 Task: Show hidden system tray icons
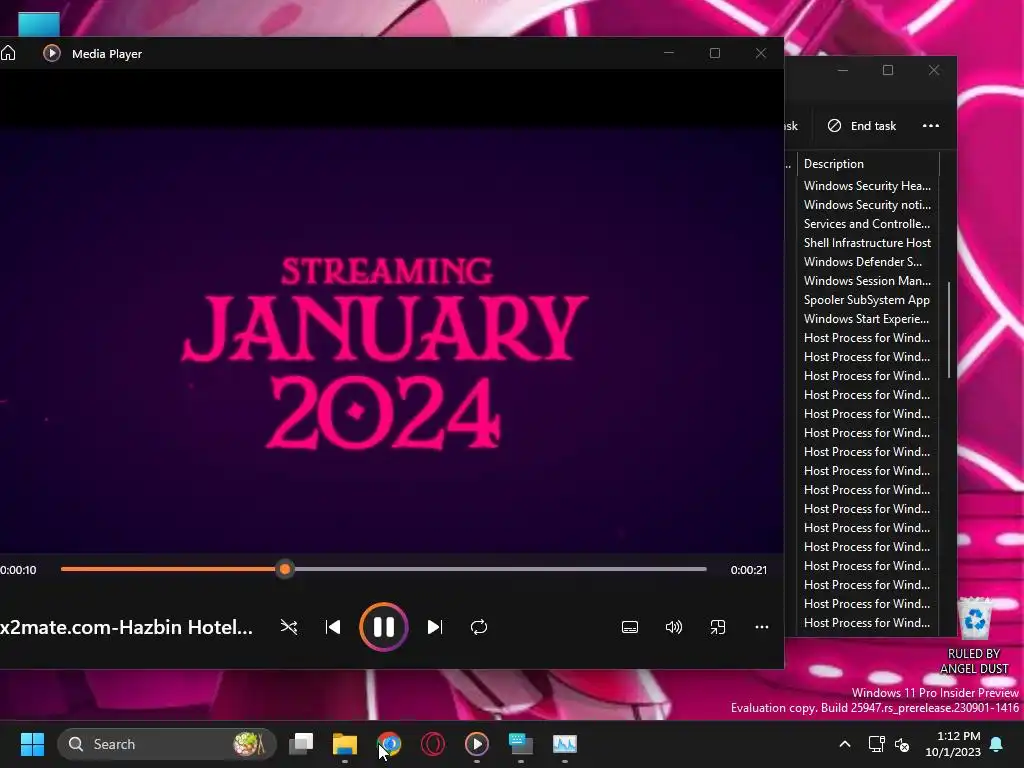tap(844, 744)
